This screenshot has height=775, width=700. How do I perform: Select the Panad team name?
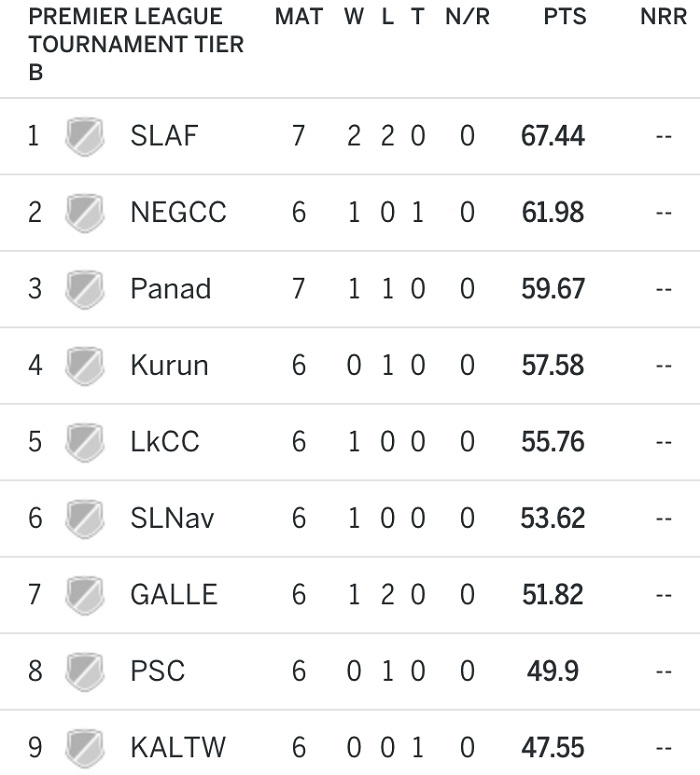click(171, 289)
